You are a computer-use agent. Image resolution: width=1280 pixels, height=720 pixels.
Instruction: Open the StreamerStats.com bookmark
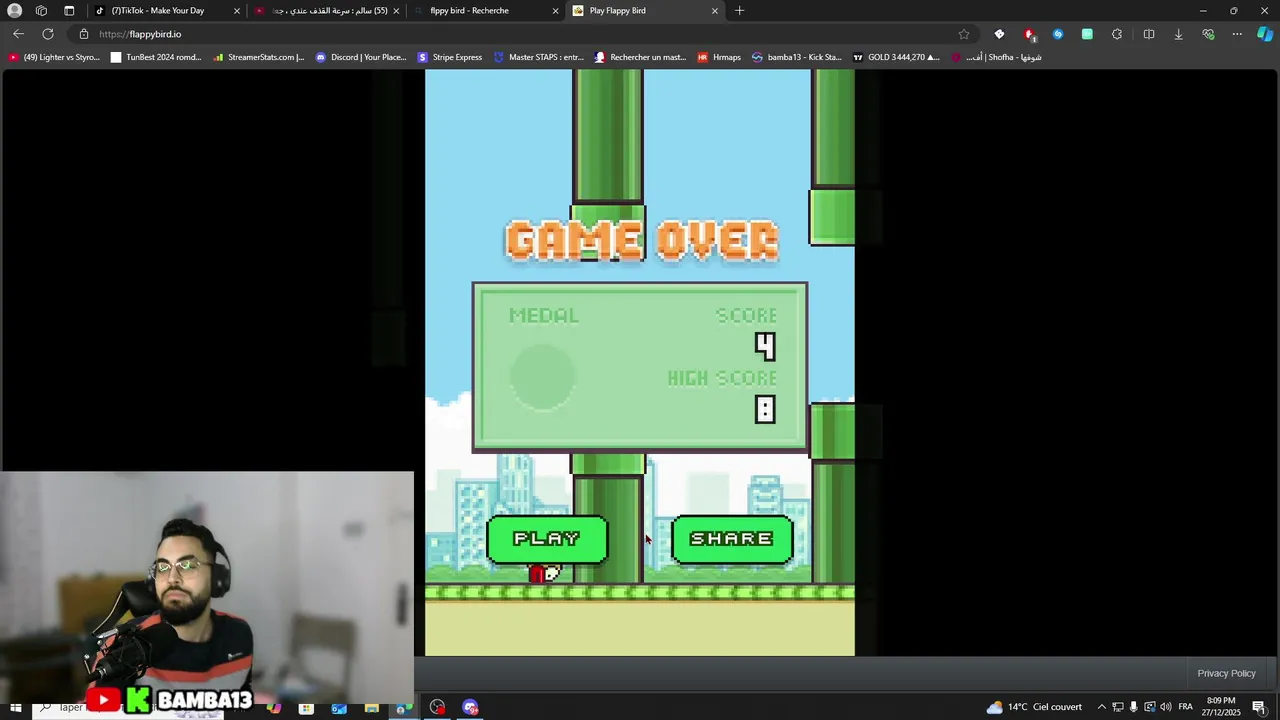click(258, 57)
